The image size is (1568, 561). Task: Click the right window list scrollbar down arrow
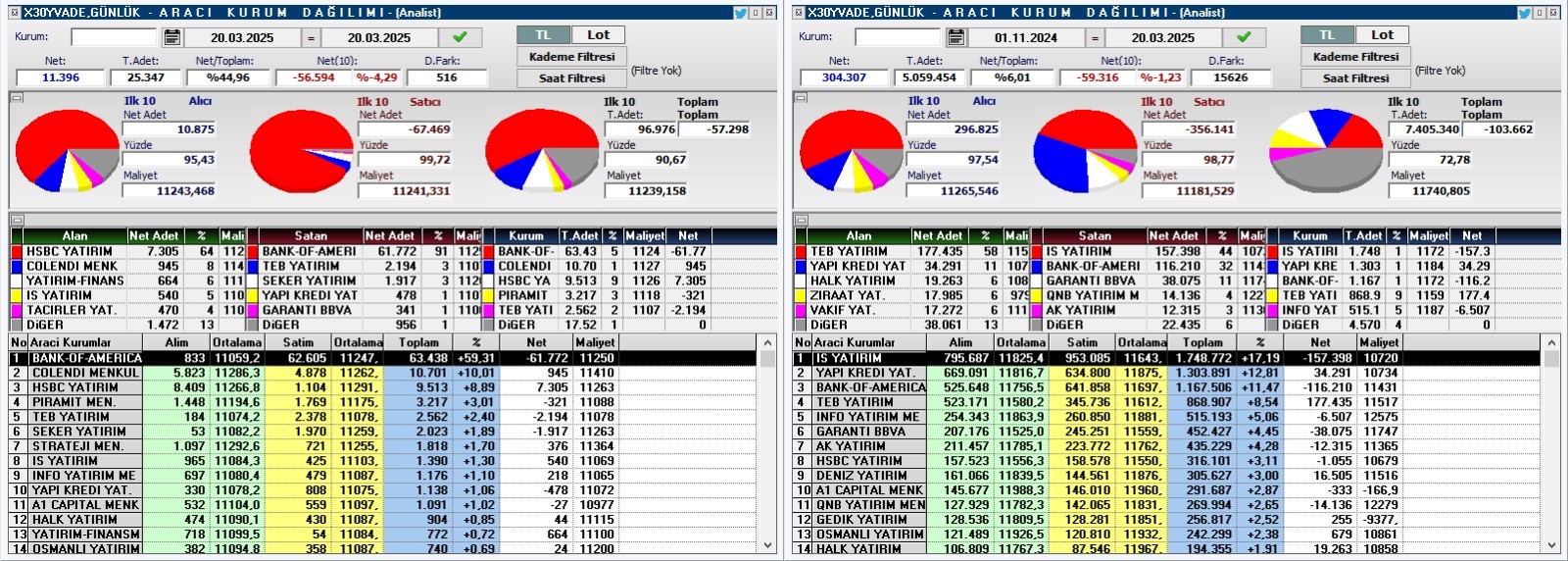(x=1551, y=544)
